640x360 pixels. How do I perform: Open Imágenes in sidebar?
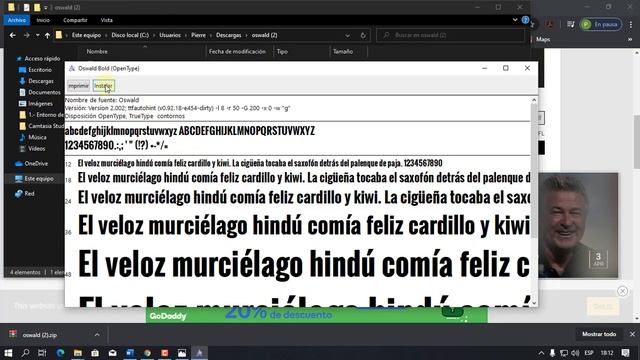[x=40, y=104]
